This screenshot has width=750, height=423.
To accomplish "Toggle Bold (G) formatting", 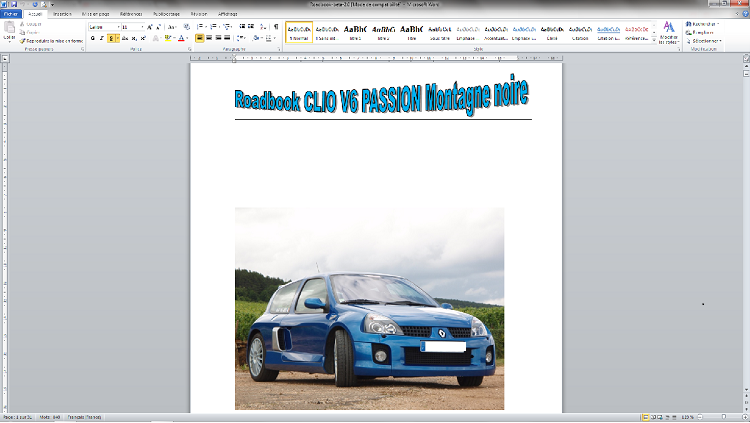I will 93,38.
